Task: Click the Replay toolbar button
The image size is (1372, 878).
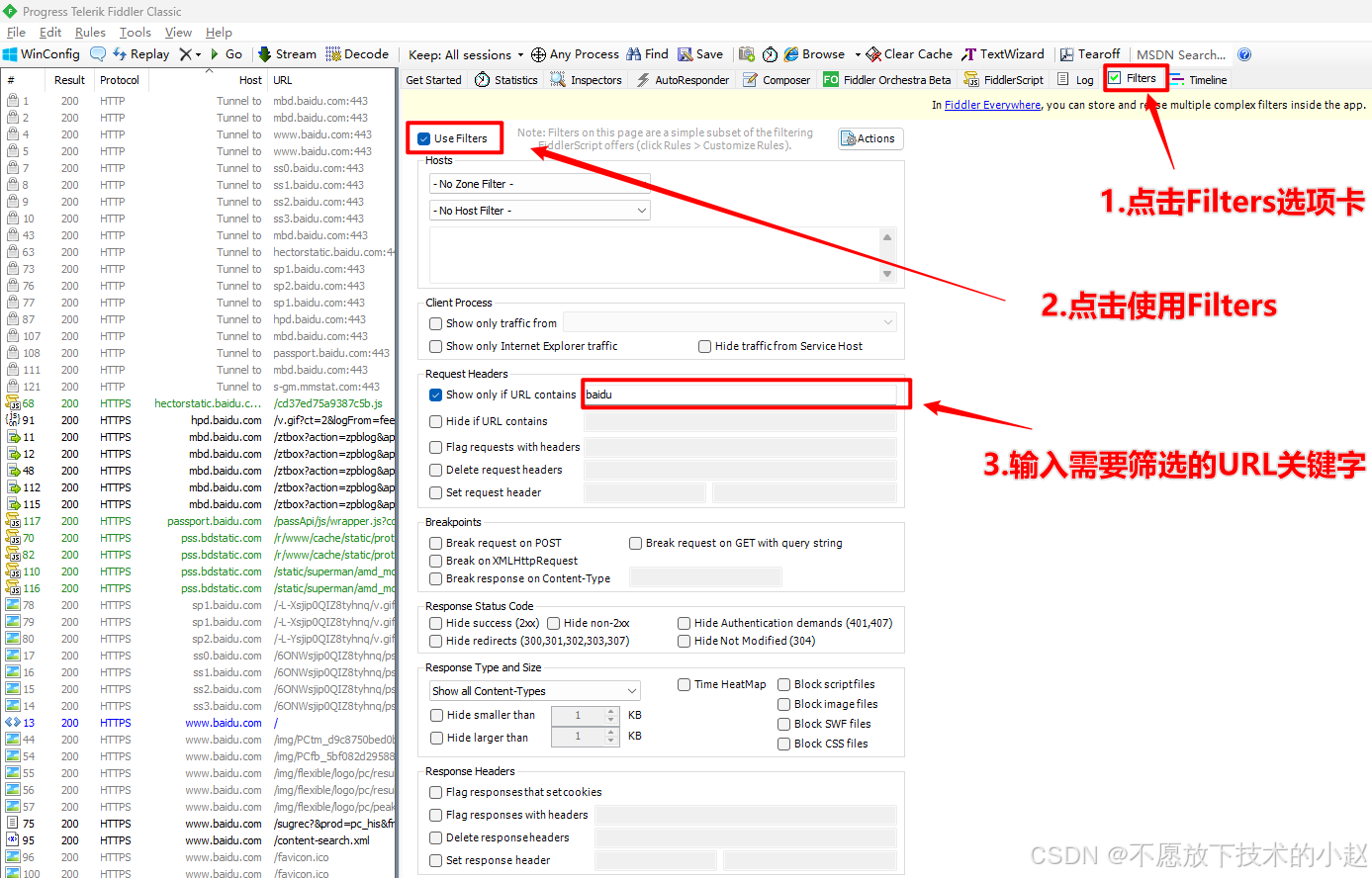Action: [140, 54]
